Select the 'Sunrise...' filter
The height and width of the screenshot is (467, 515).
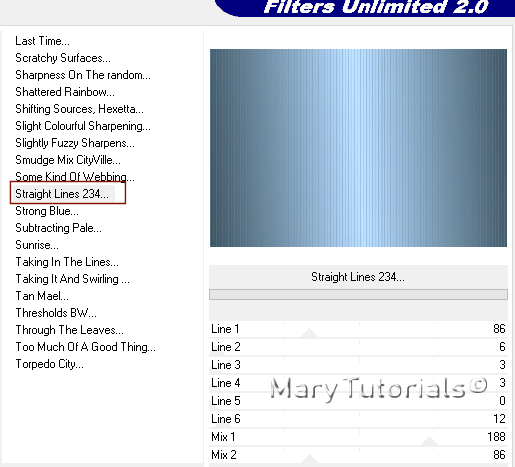coord(37,245)
